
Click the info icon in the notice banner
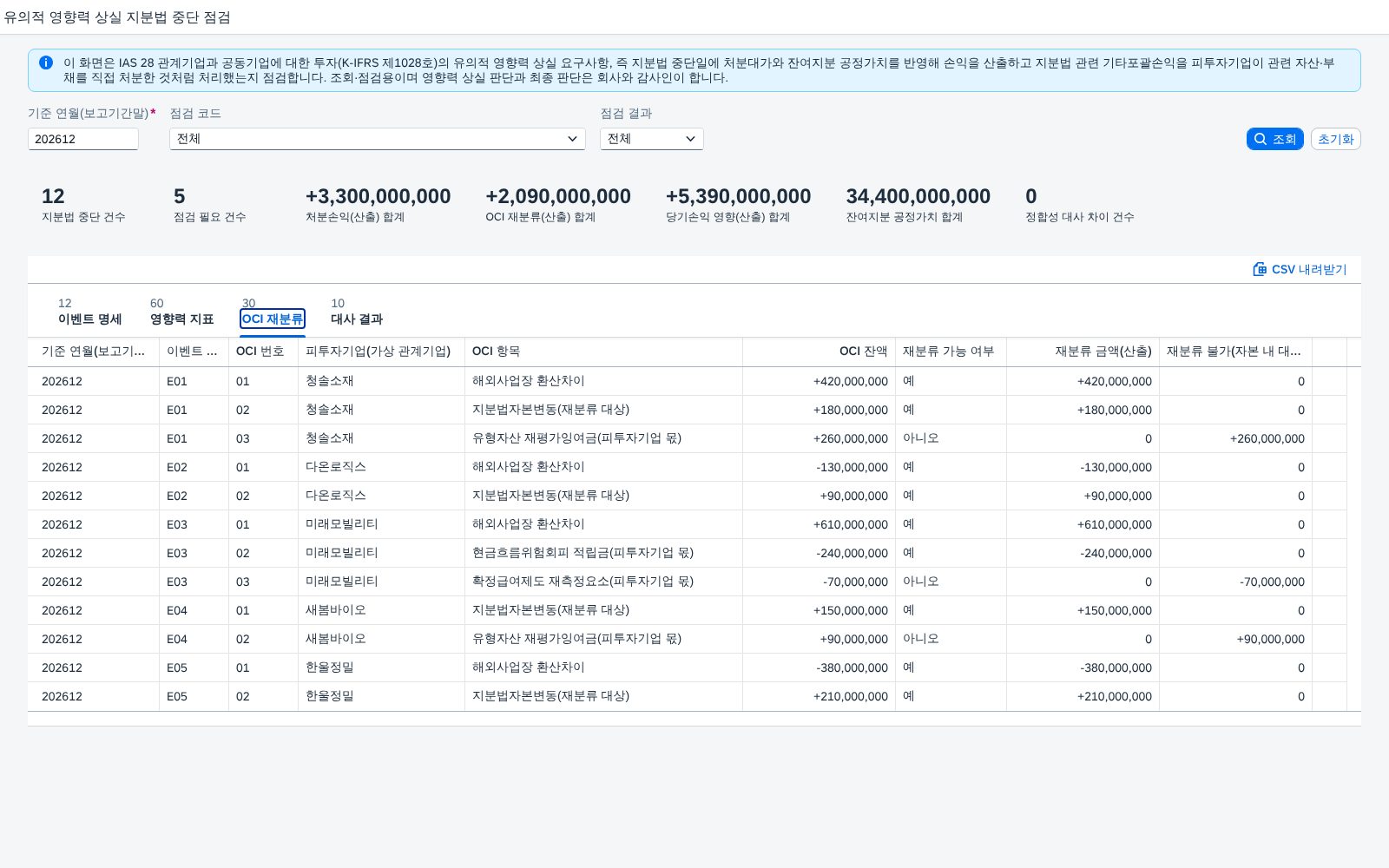tap(46, 62)
